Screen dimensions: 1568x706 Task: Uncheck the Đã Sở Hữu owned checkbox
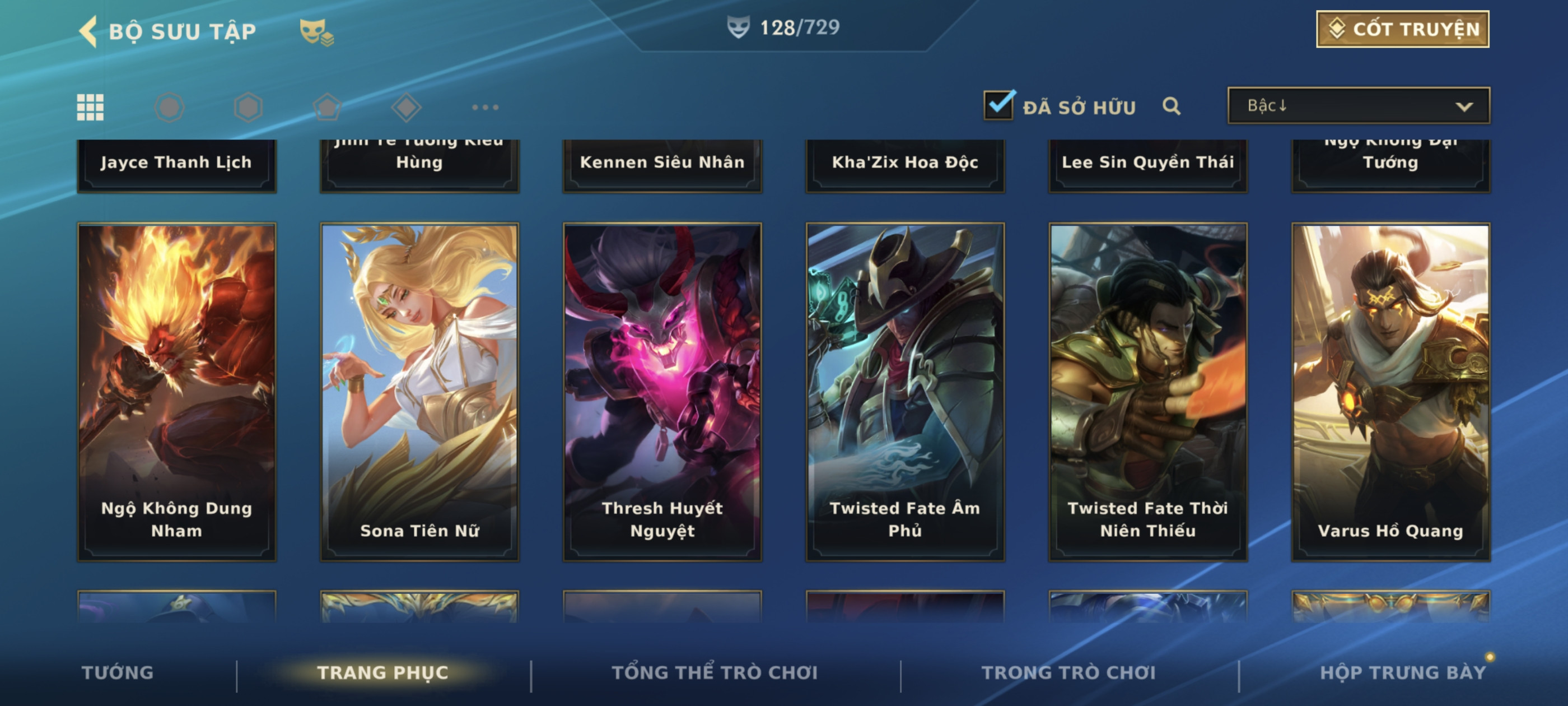pyautogui.click(x=999, y=105)
